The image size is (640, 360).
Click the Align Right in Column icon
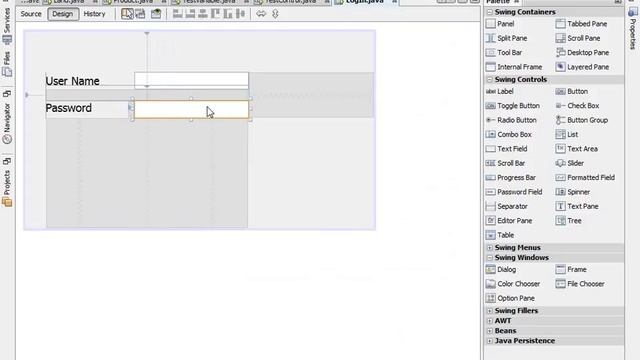pyautogui.click(x=190, y=14)
